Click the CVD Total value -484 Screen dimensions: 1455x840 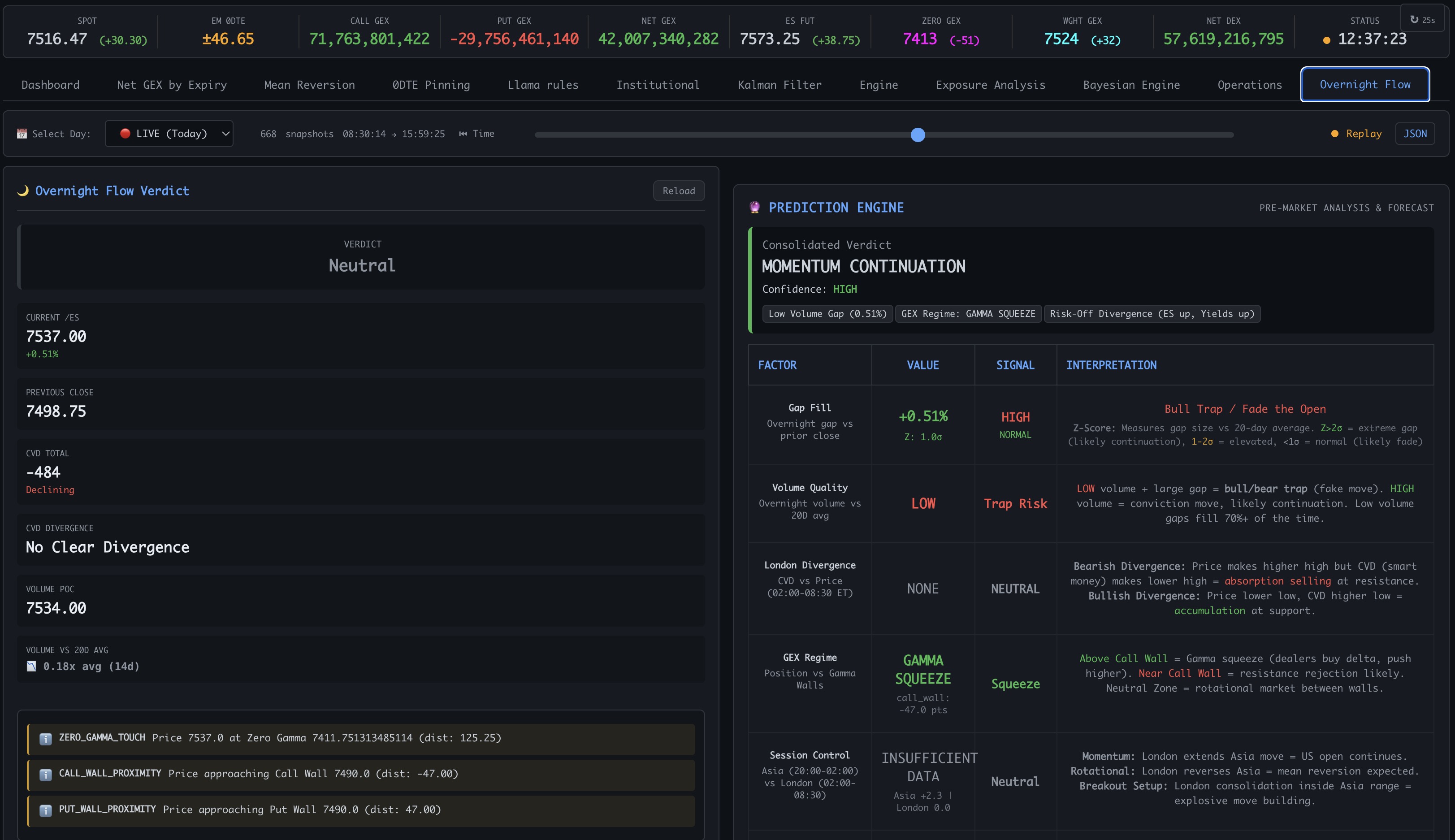tap(43, 472)
